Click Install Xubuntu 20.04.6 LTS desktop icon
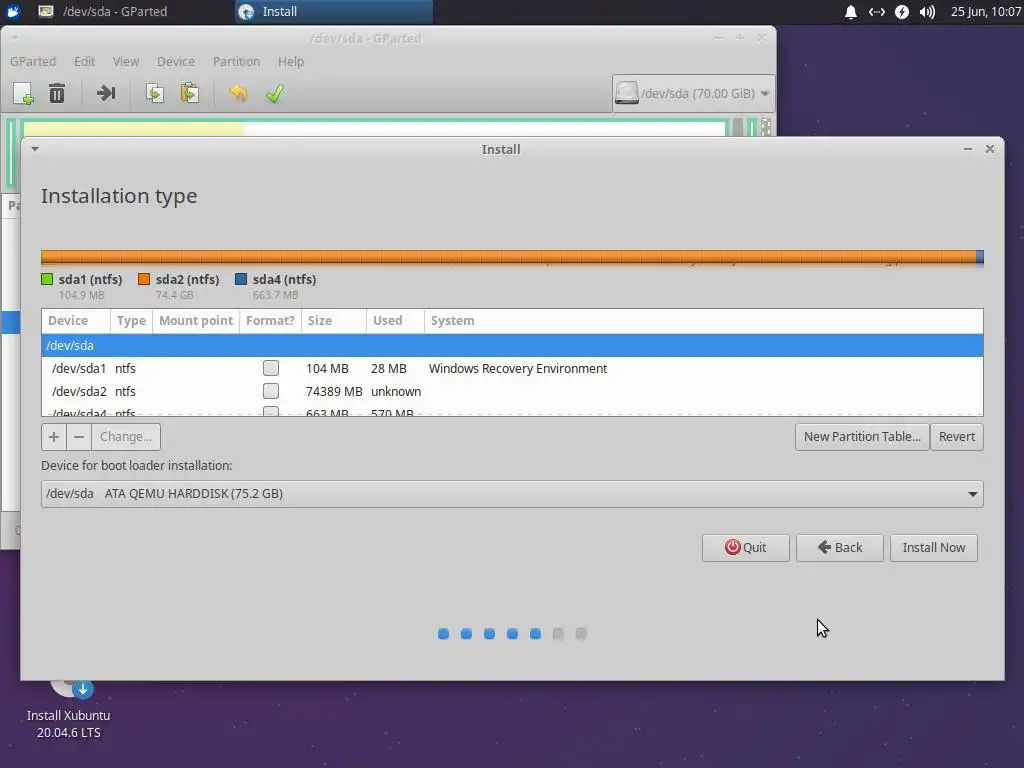This screenshot has width=1024, height=768. tap(69, 712)
